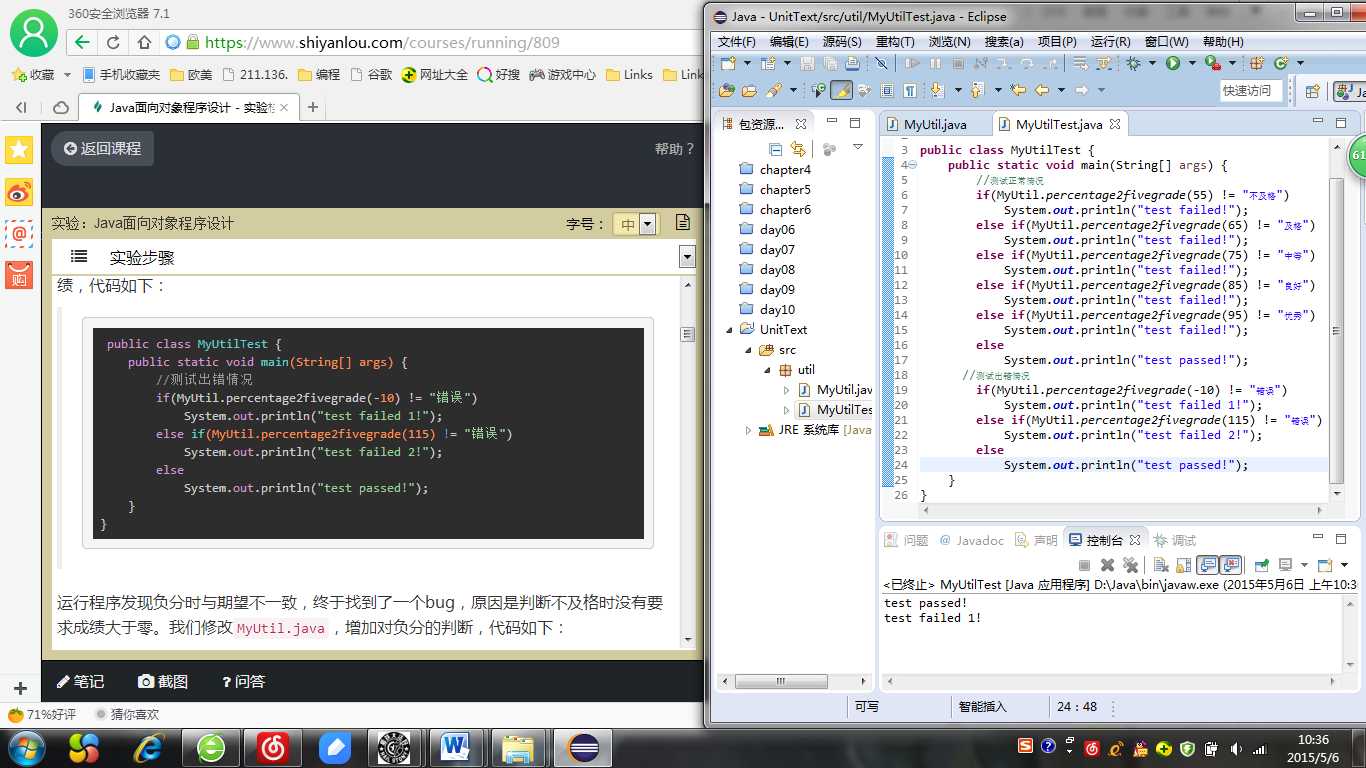The width and height of the screenshot is (1366, 768).
Task: Toggle Scroll Lock in console toolbar
Action: click(1184, 565)
